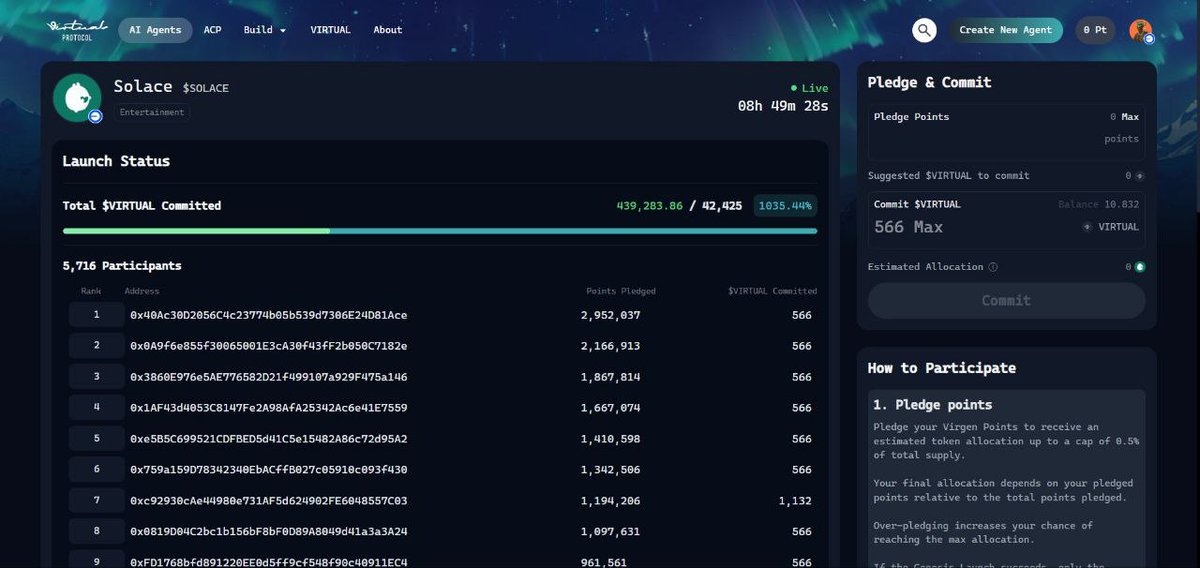Click Max in Pledge Points field
The image size is (1200, 568).
[x=1130, y=117]
